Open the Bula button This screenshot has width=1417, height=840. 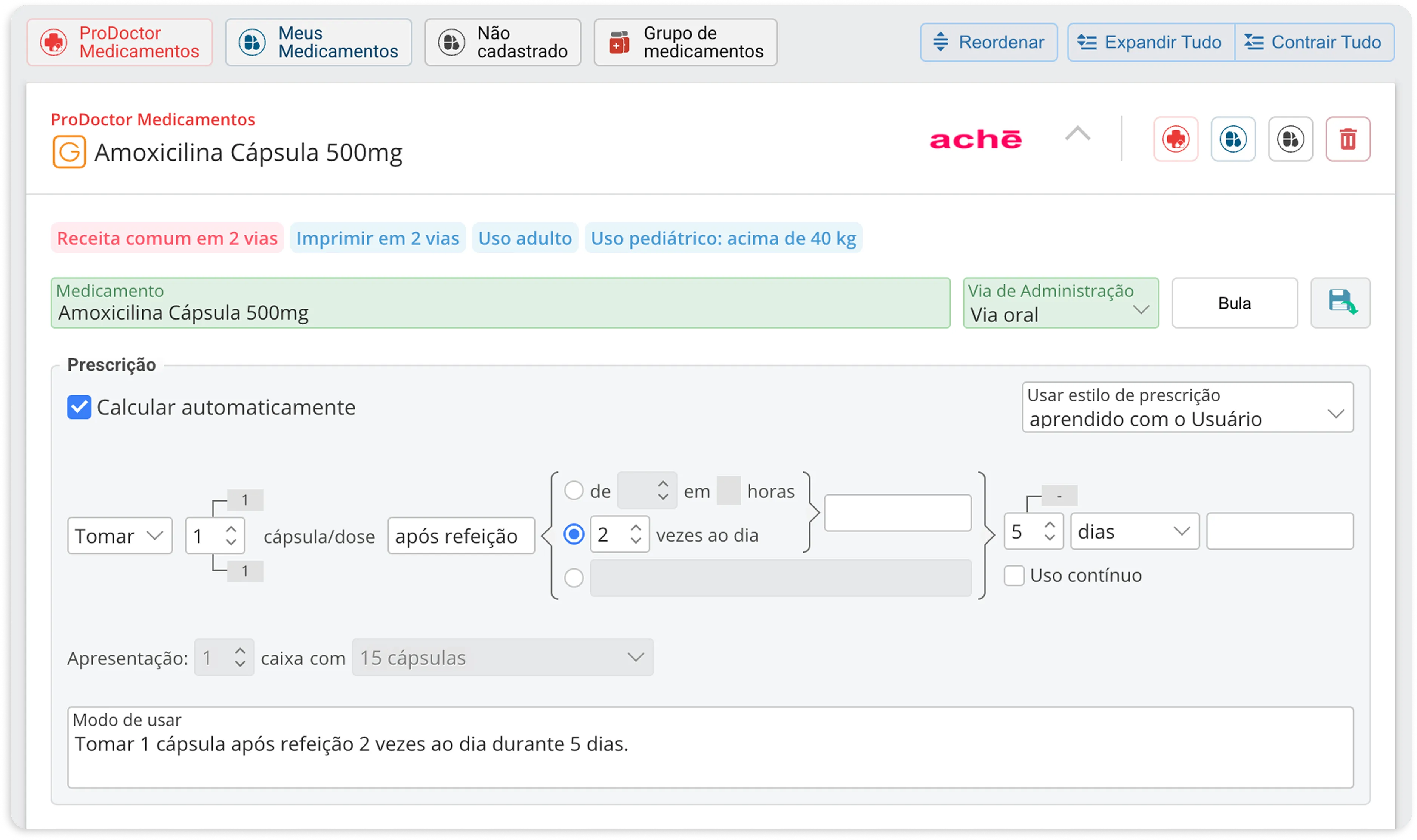pyautogui.click(x=1234, y=303)
